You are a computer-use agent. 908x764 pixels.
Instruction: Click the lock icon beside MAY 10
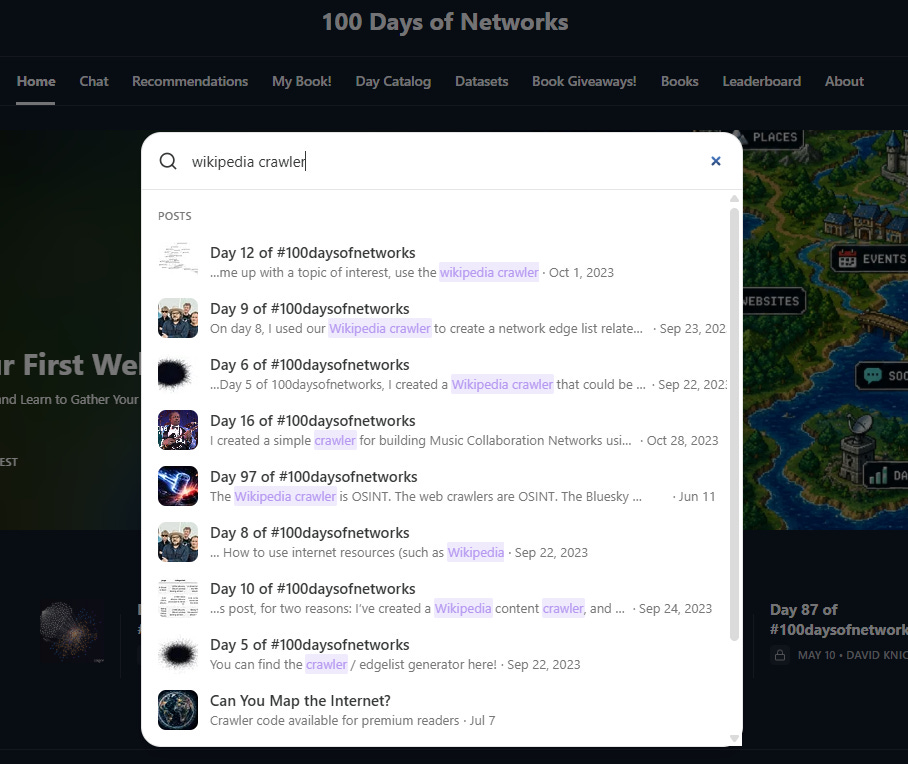(780, 655)
